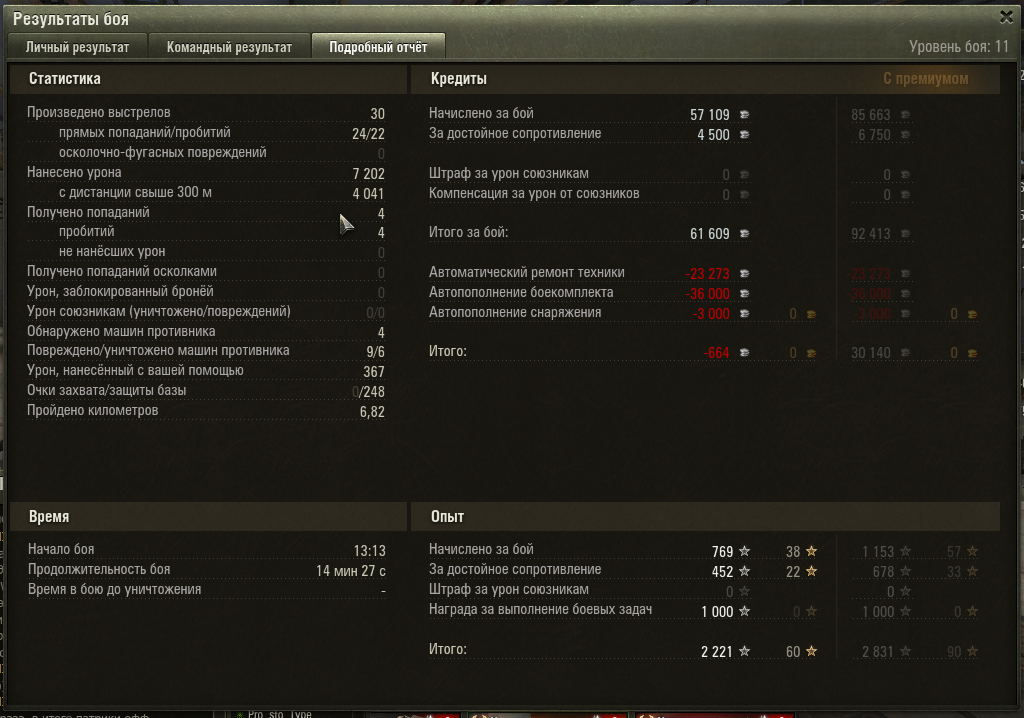
Task: Open the Командный результат tab
Action: [229, 46]
